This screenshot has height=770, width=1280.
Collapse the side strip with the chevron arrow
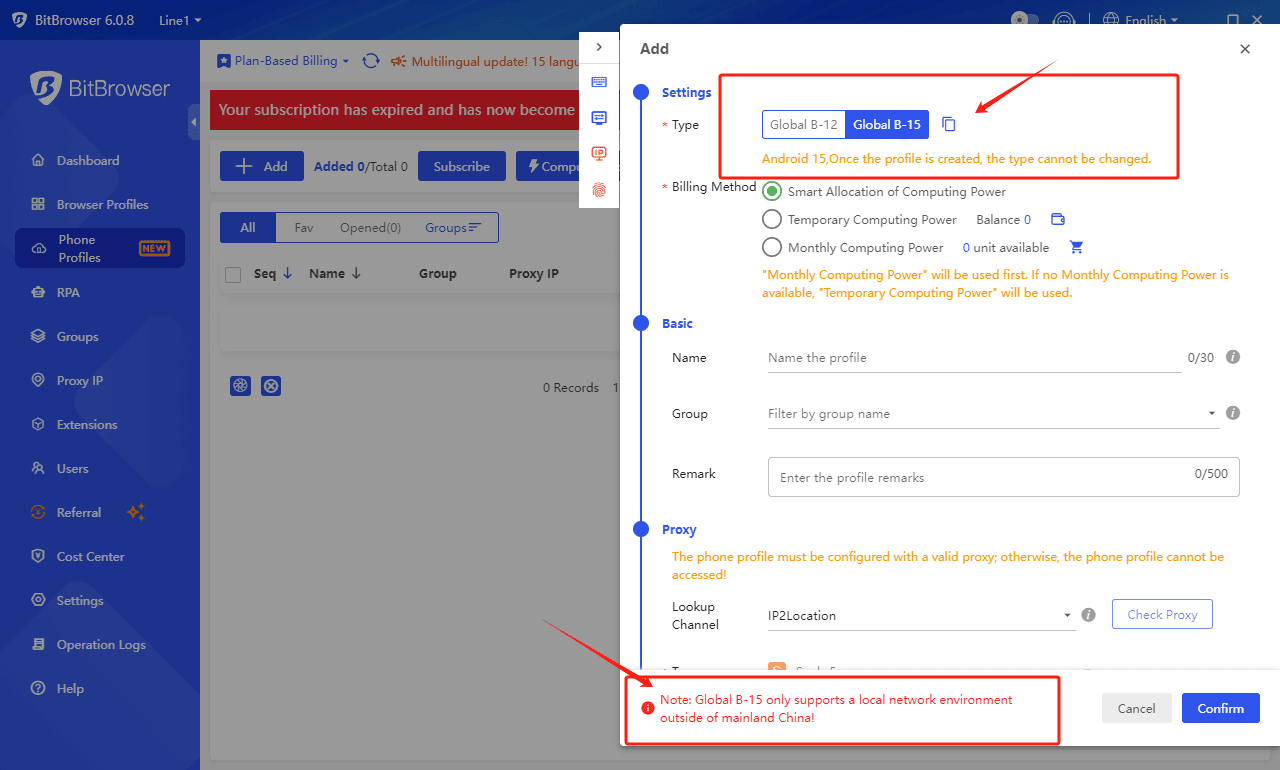[599, 47]
